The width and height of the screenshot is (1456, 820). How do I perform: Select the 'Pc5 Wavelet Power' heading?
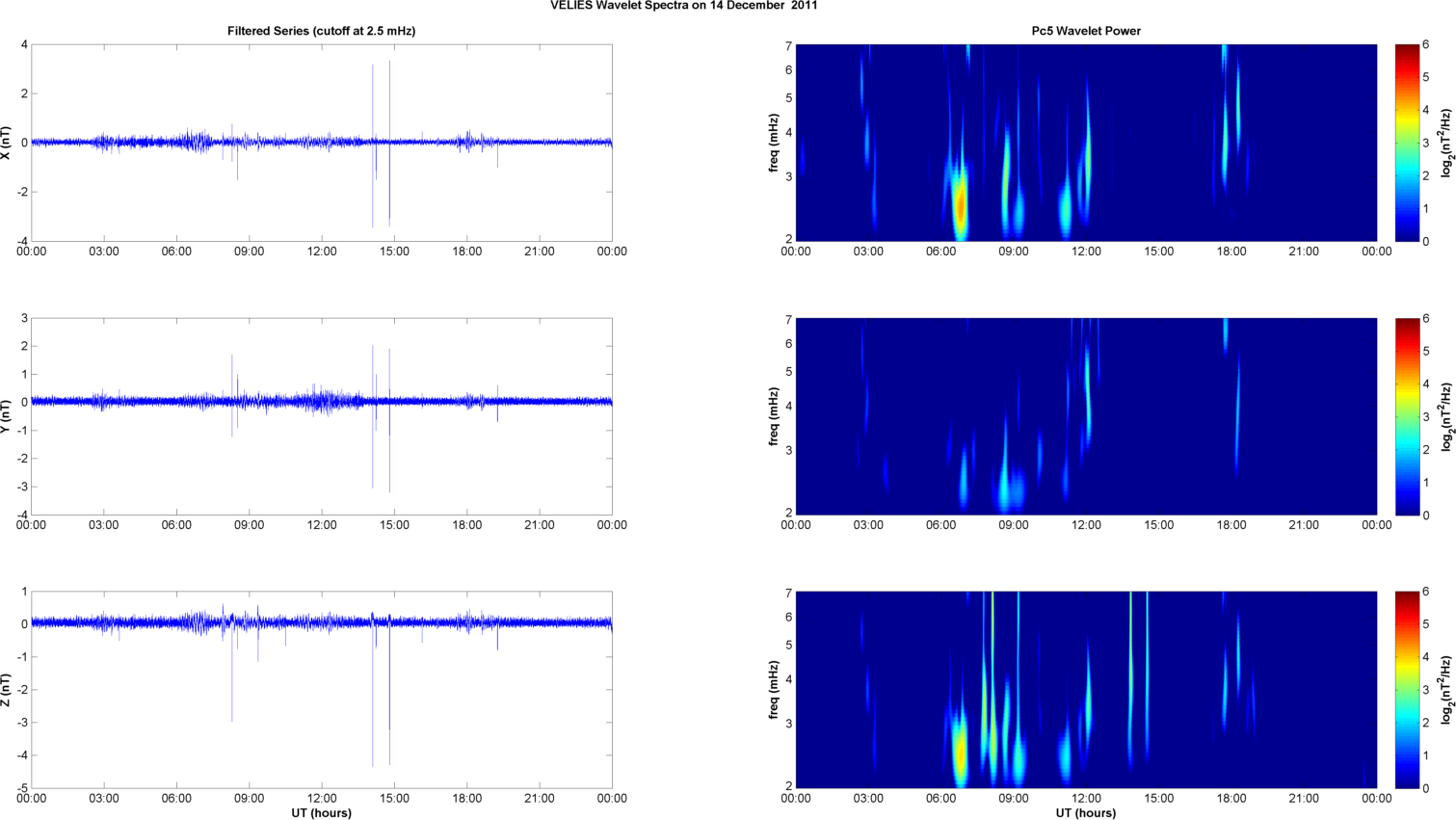click(1086, 31)
